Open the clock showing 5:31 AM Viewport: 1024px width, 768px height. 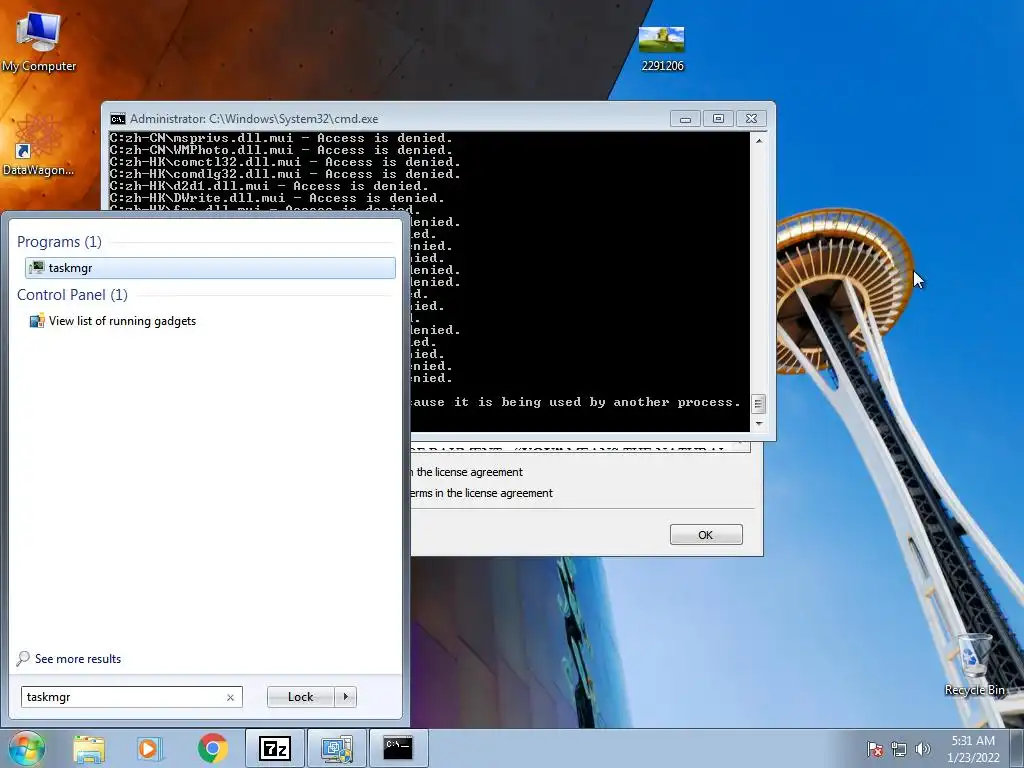click(x=973, y=748)
